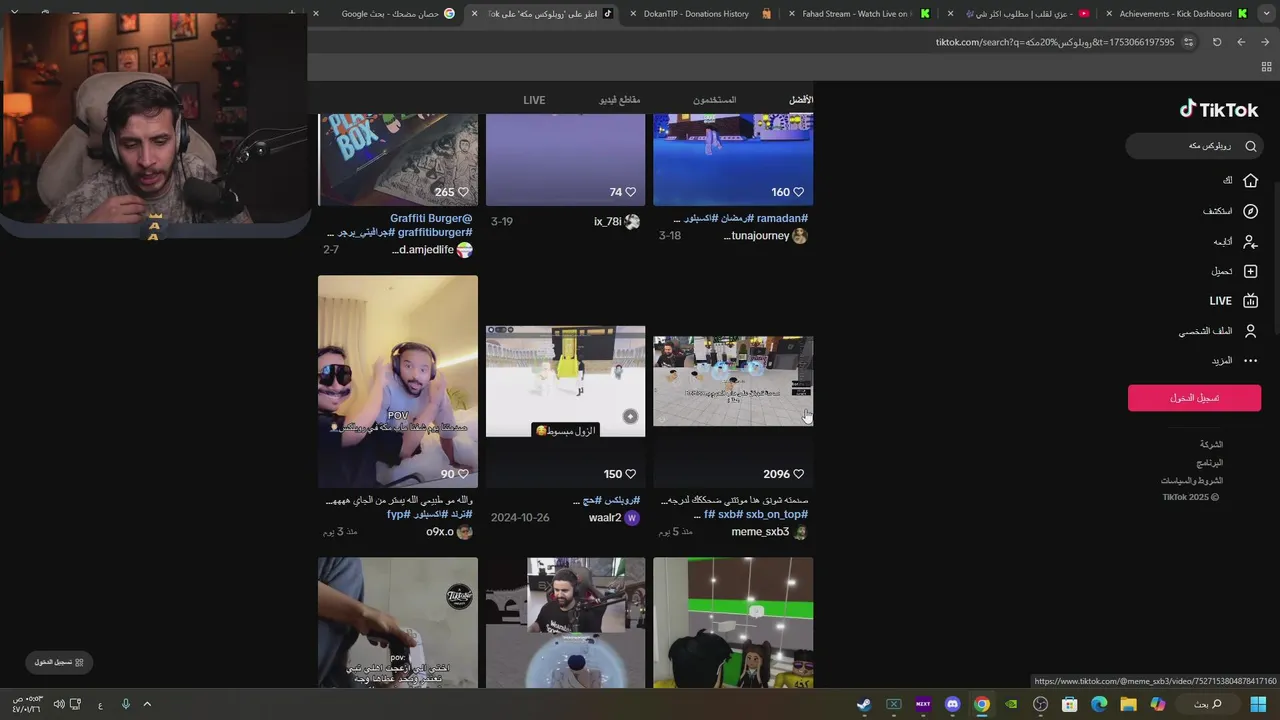Switch to the Top results tab
1280x720 pixels.
click(801, 100)
